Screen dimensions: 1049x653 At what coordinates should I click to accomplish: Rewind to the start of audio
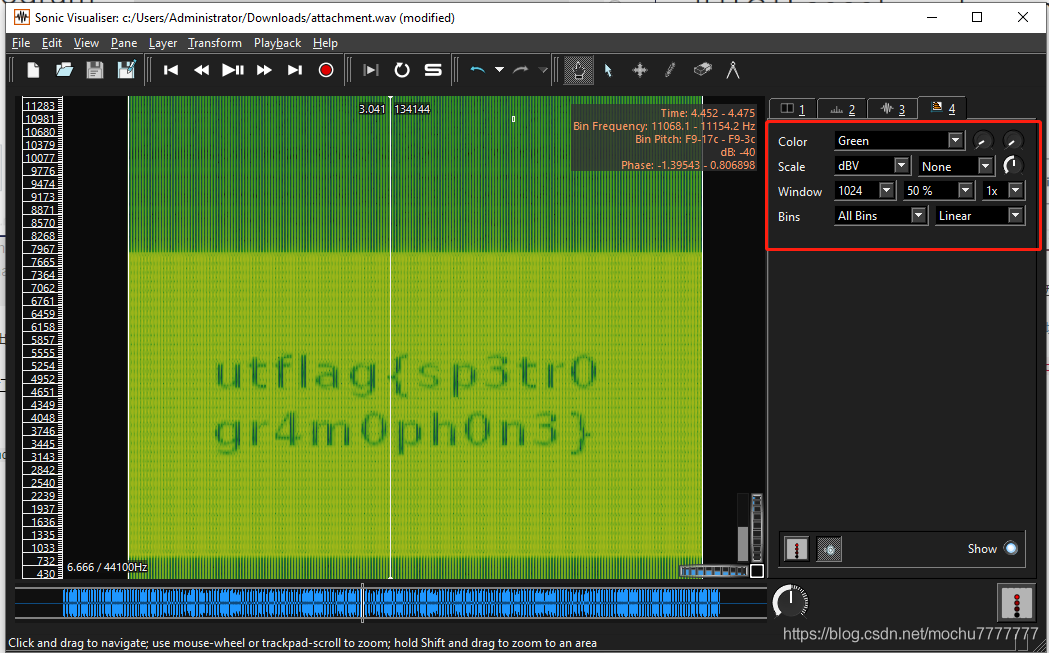171,70
